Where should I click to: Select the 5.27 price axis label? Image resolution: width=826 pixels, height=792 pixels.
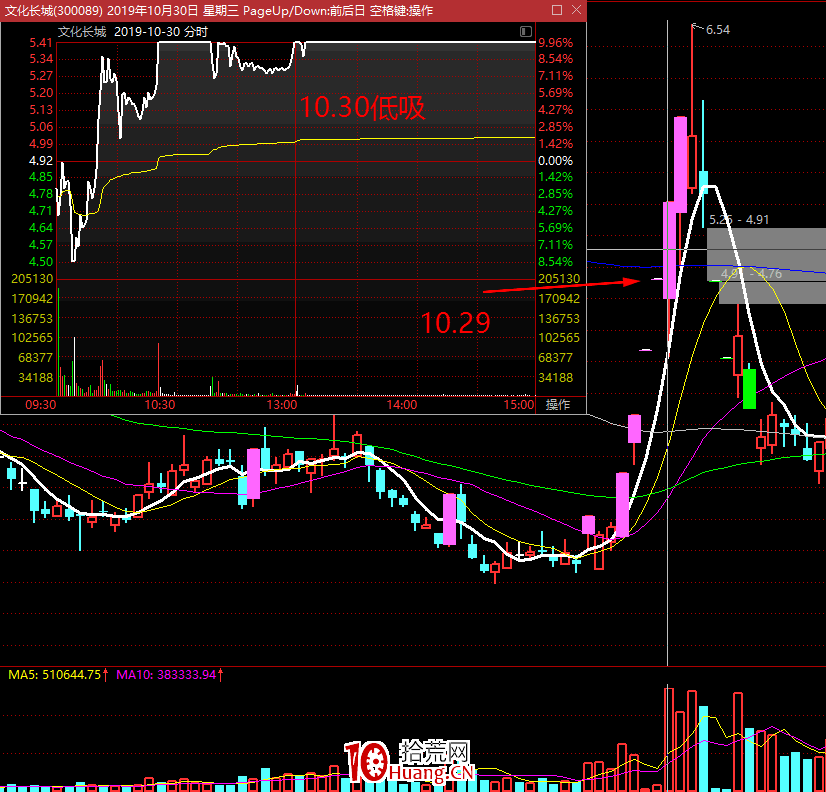pos(41,76)
